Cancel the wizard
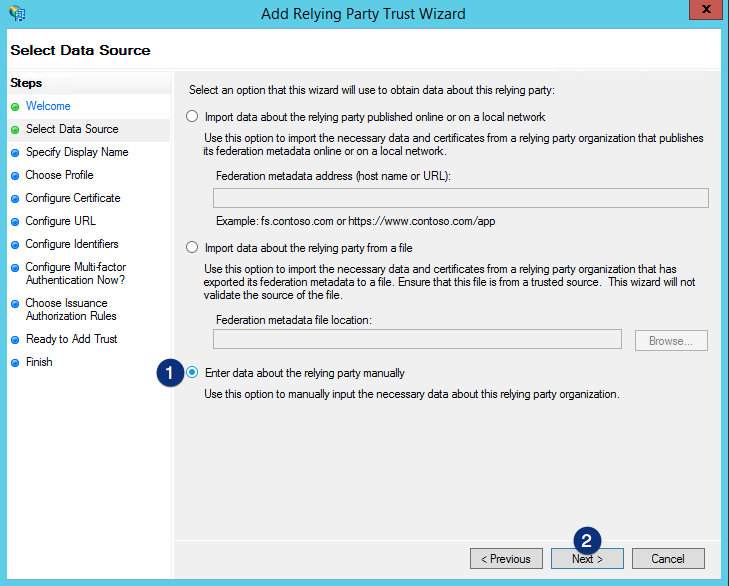This screenshot has height=586, width=729. pos(668,559)
